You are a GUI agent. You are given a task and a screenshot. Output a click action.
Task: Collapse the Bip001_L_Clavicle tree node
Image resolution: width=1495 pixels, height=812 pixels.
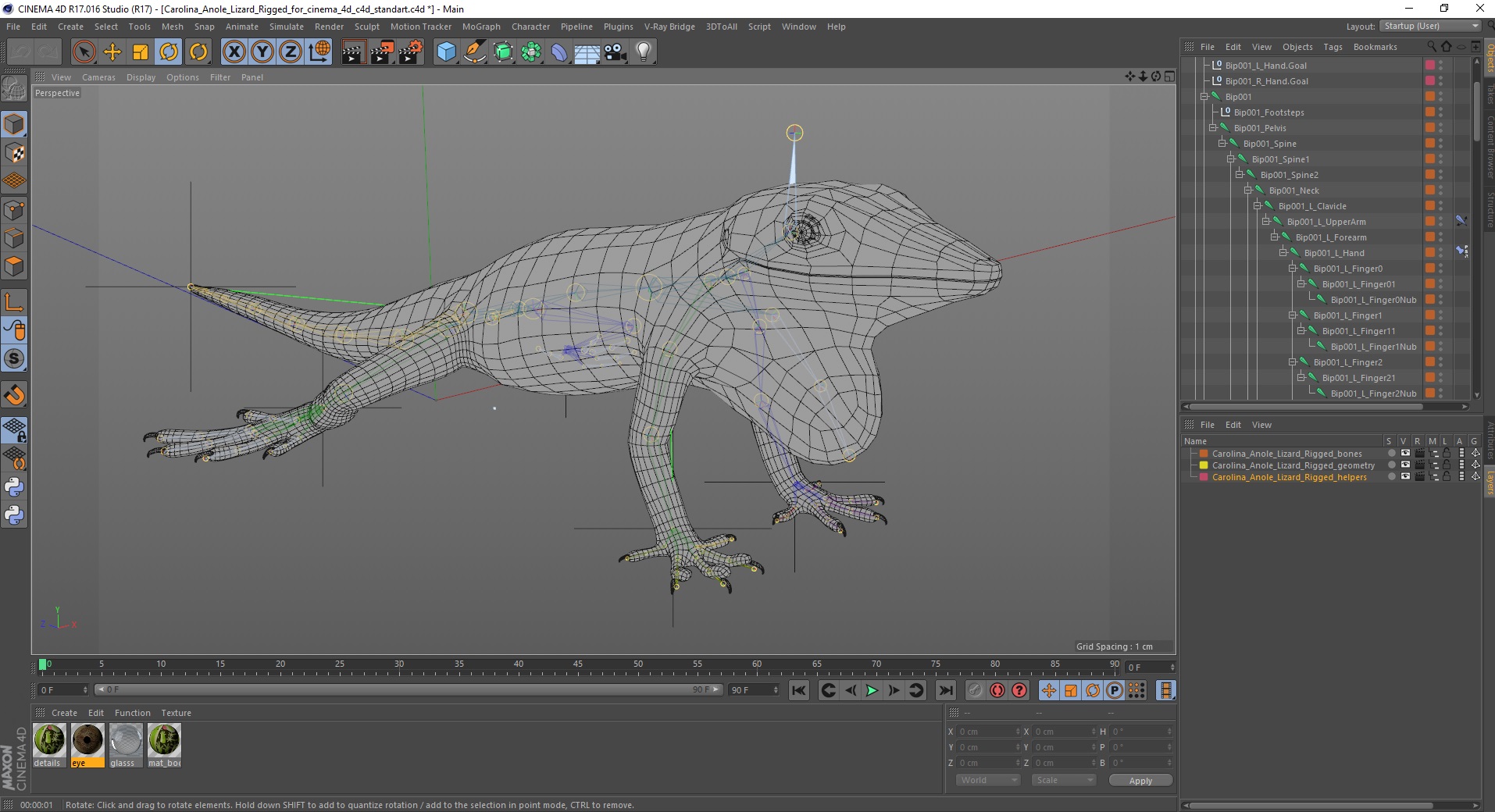coord(1258,206)
